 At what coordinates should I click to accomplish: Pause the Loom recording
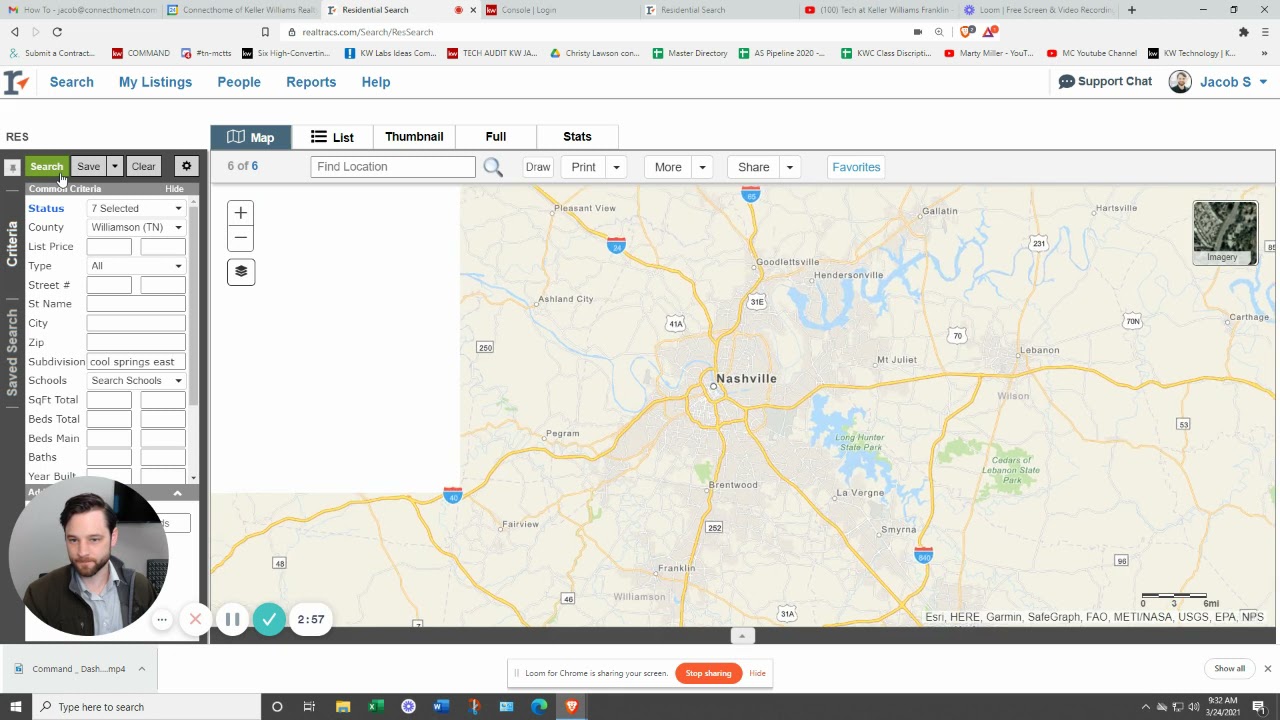(x=232, y=620)
